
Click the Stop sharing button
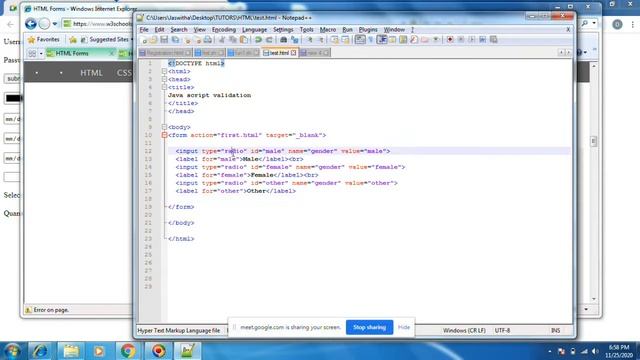[369, 327]
